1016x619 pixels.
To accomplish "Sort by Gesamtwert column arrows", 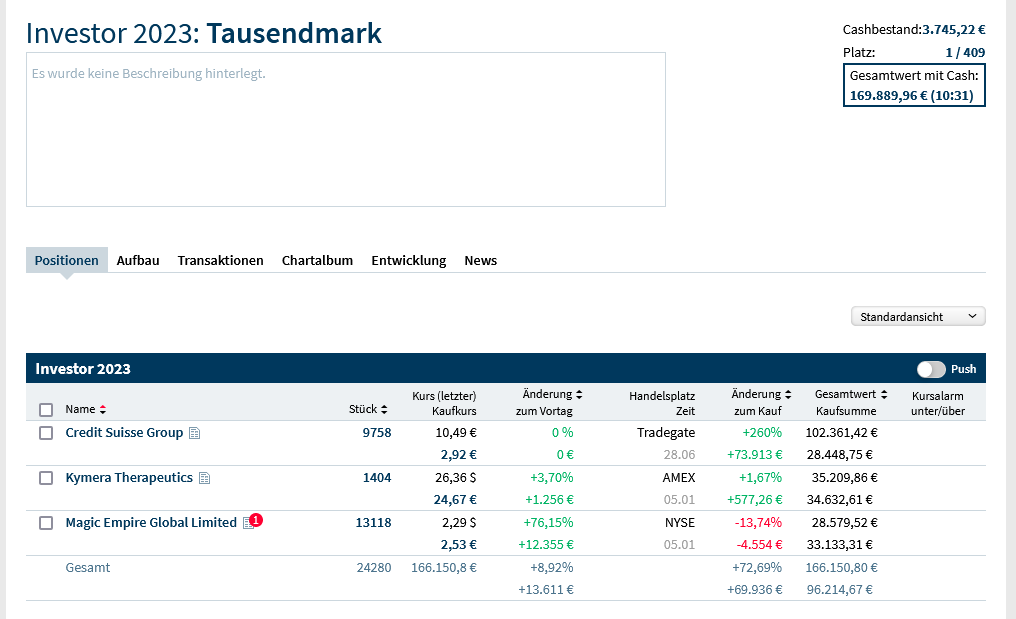I will pyautogui.click(x=884, y=395).
